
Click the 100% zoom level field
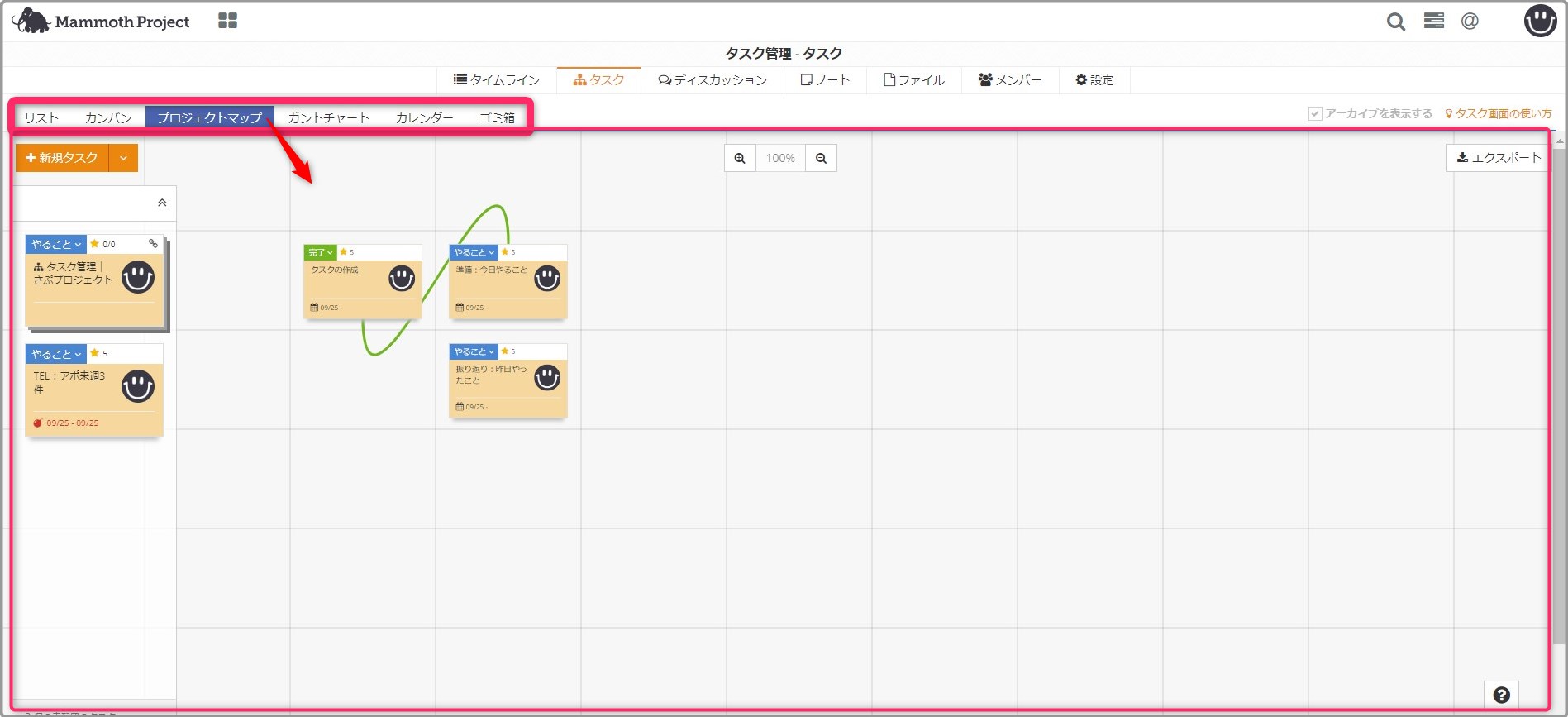(780, 158)
